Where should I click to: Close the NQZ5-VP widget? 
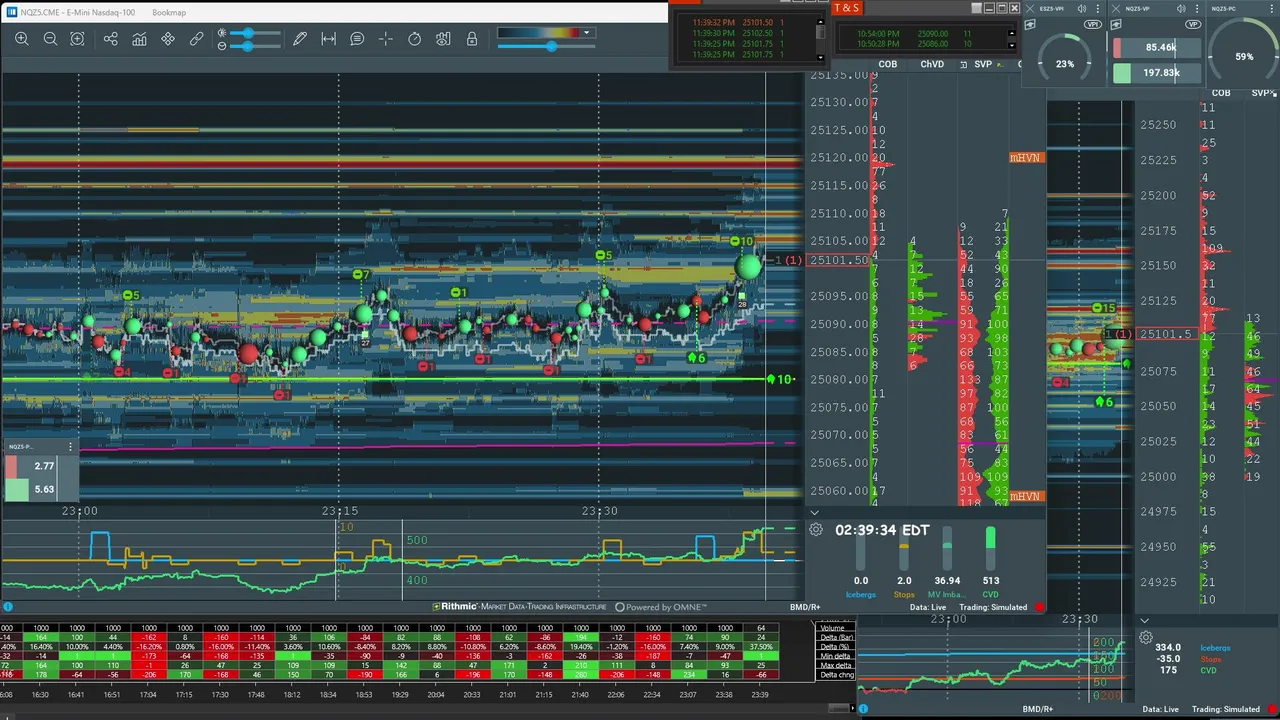[x=1117, y=9]
